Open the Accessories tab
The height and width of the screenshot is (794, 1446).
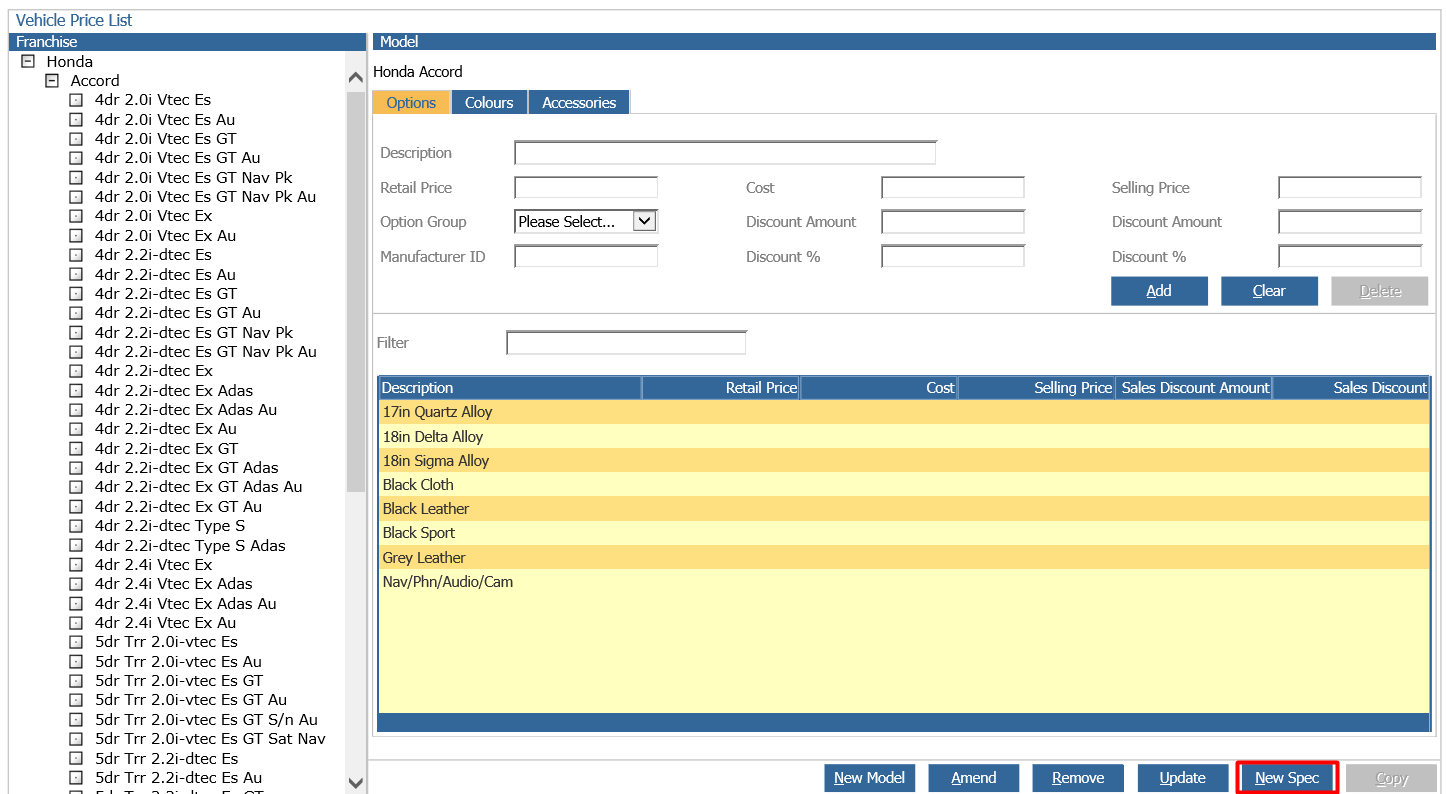coord(579,102)
